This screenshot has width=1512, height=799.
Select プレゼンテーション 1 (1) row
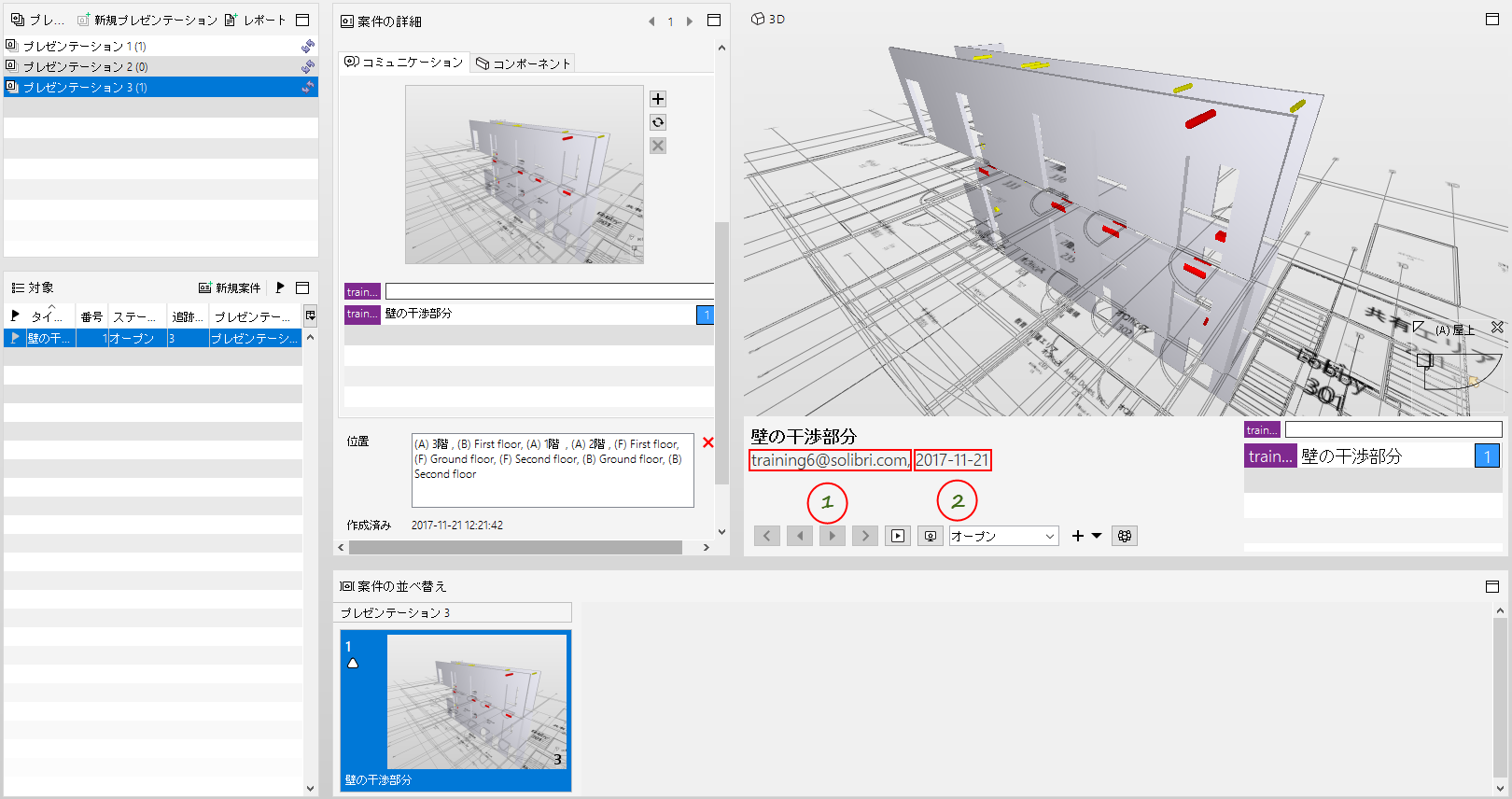[161, 46]
